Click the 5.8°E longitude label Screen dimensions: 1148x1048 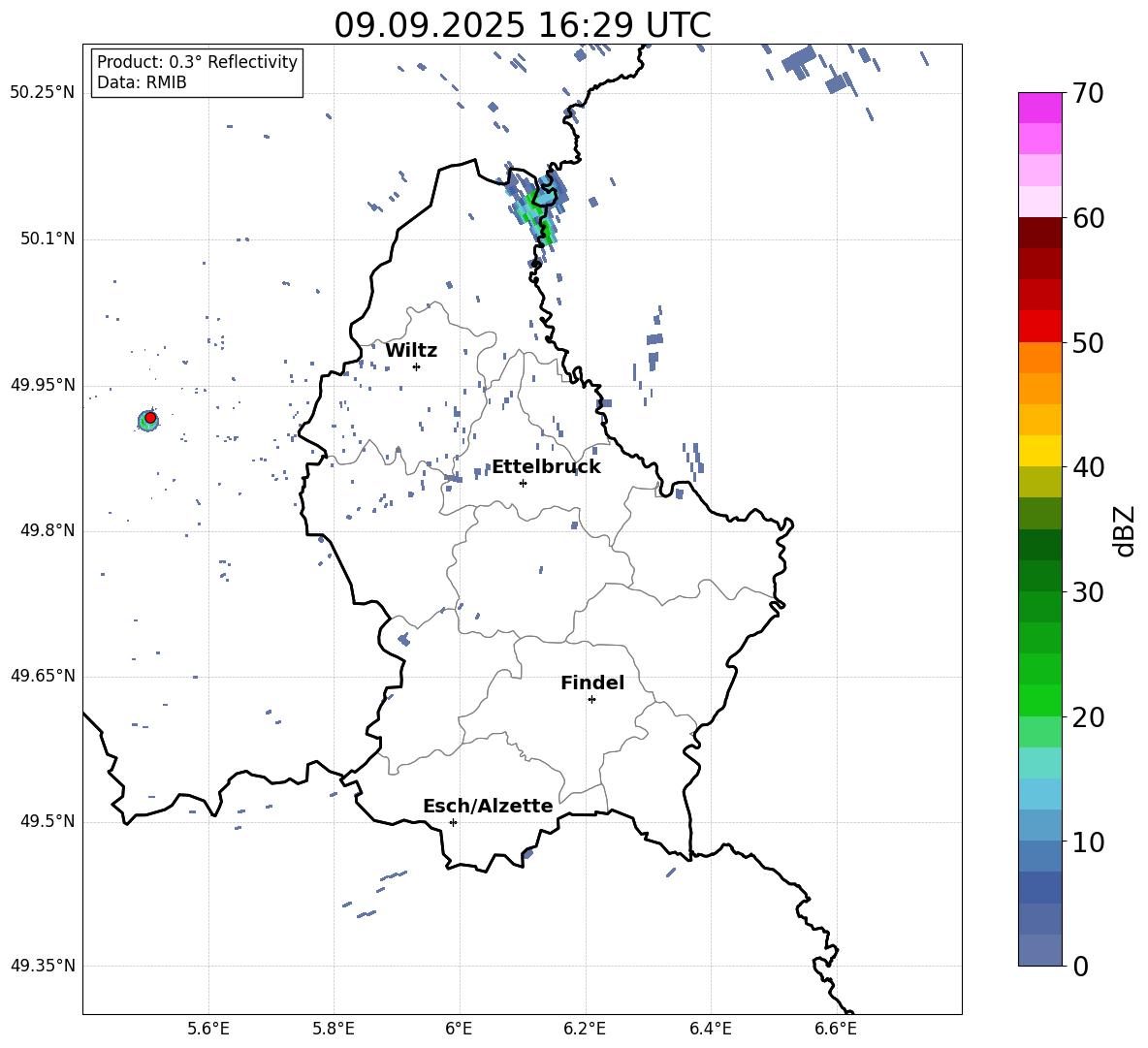click(x=334, y=1029)
